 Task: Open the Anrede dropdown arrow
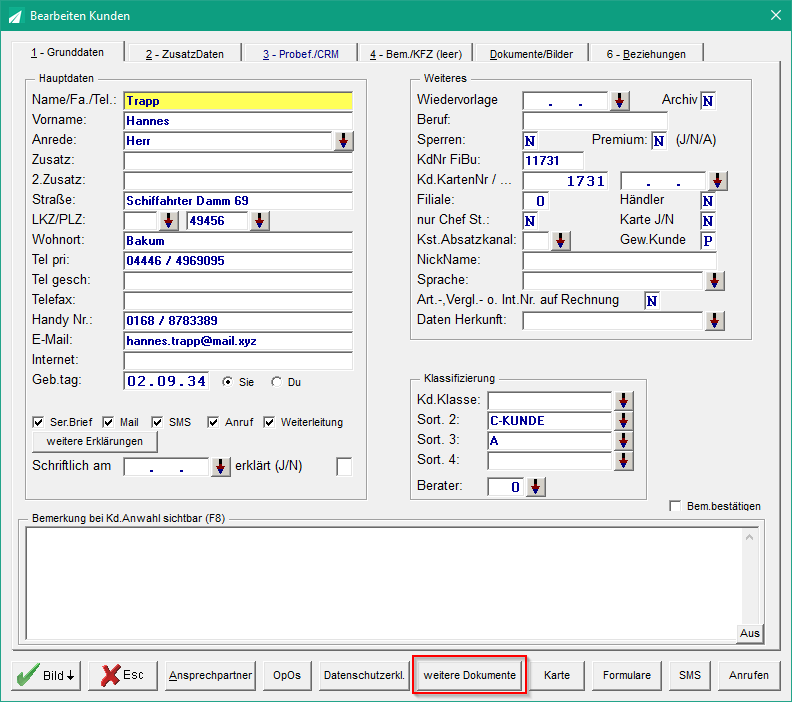(343, 141)
